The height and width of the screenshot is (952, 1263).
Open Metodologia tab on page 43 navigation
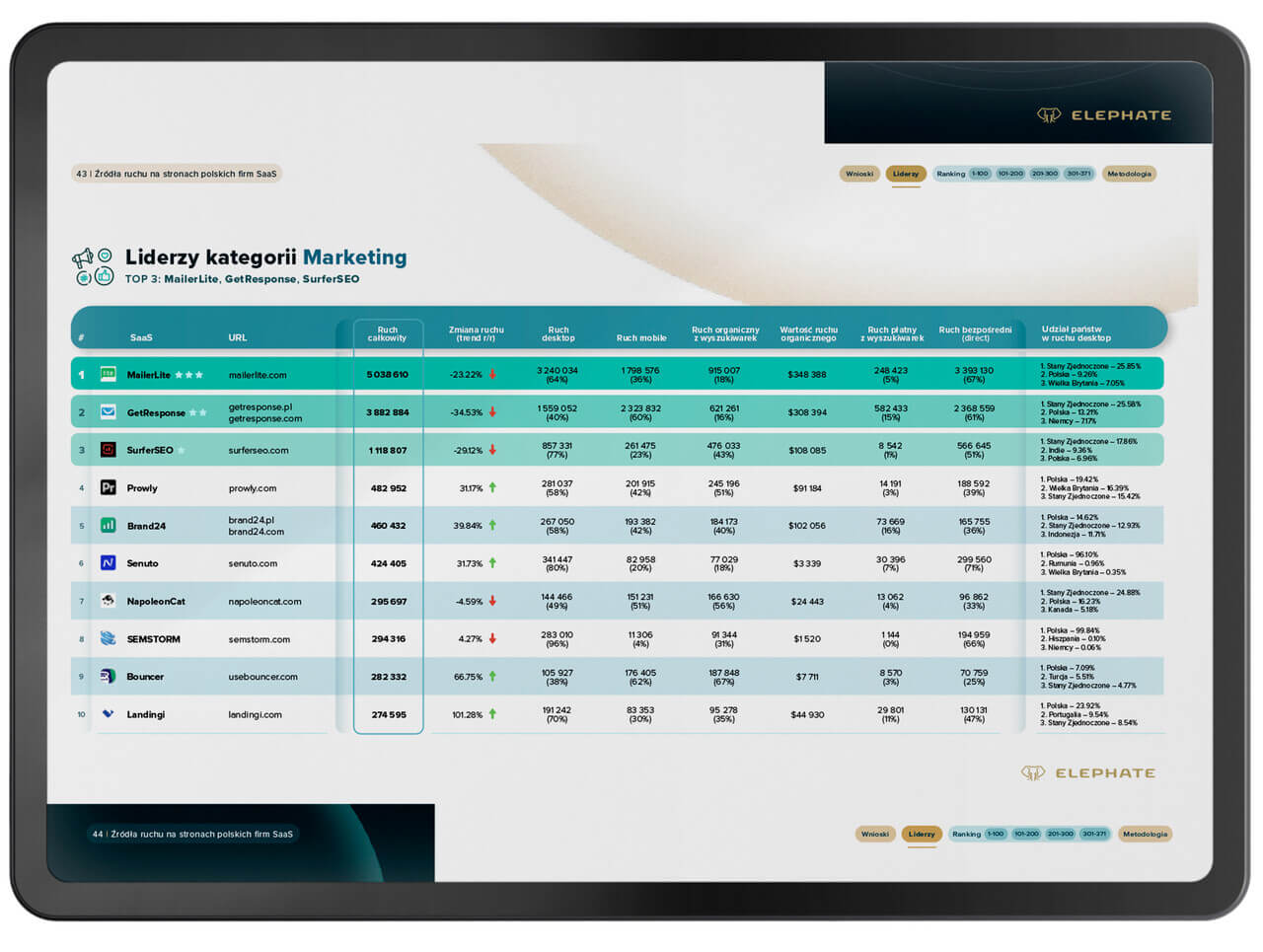[1129, 174]
